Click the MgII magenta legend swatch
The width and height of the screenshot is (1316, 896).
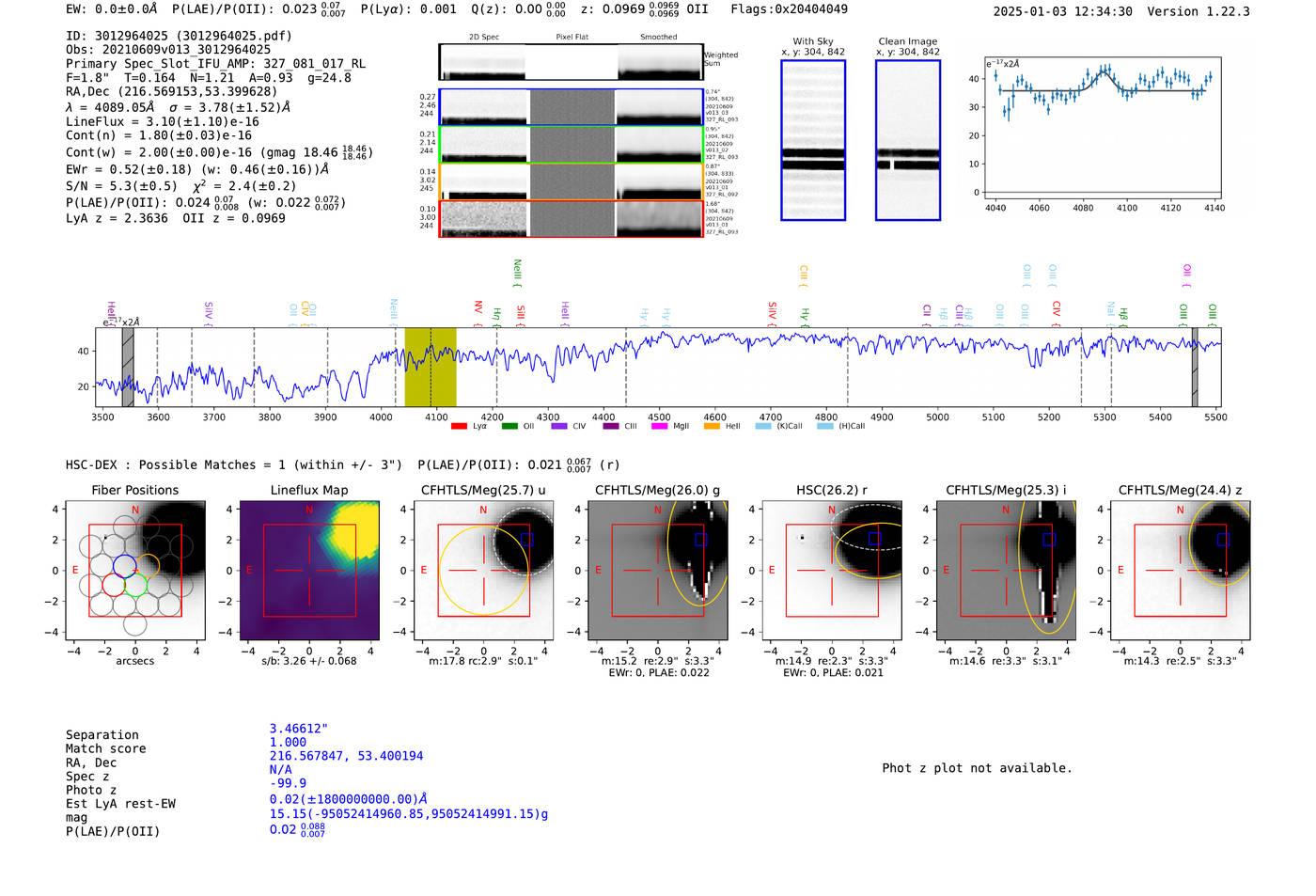point(659,426)
